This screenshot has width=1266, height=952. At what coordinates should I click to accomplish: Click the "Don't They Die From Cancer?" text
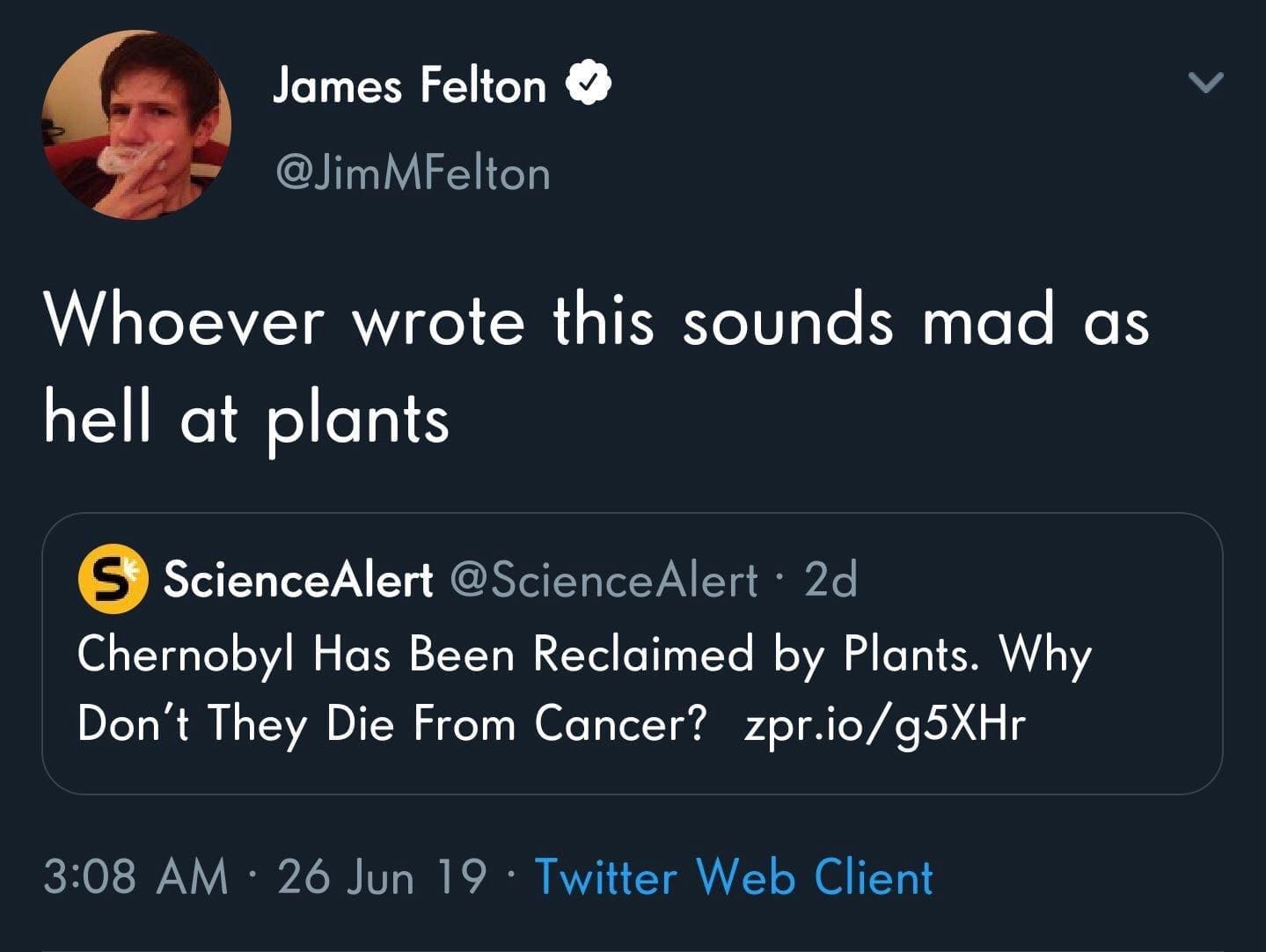(392, 725)
